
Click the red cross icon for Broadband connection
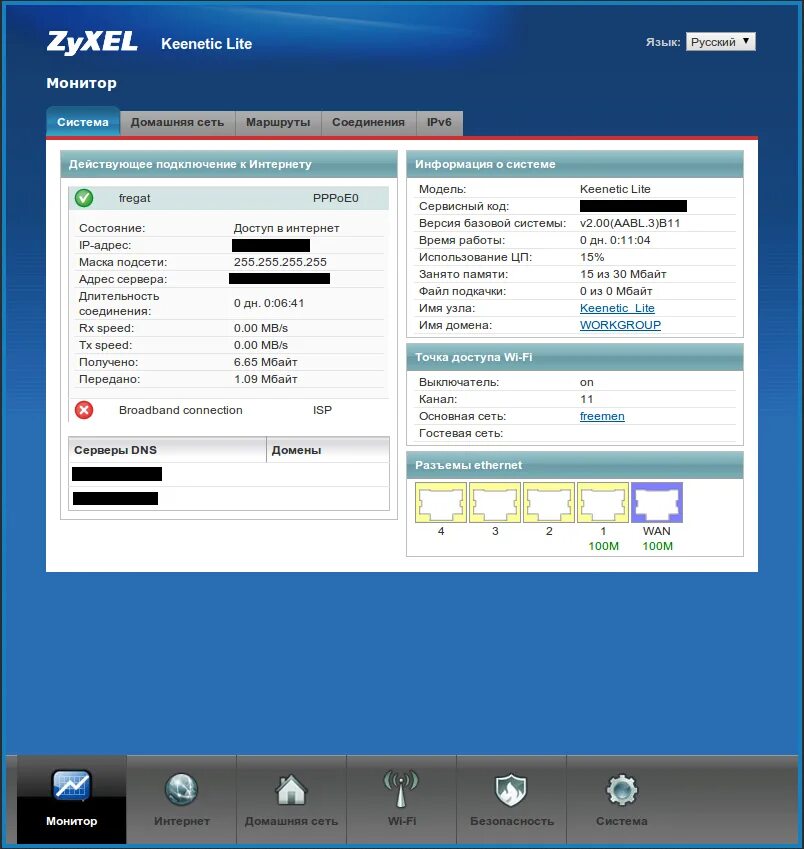(x=84, y=410)
